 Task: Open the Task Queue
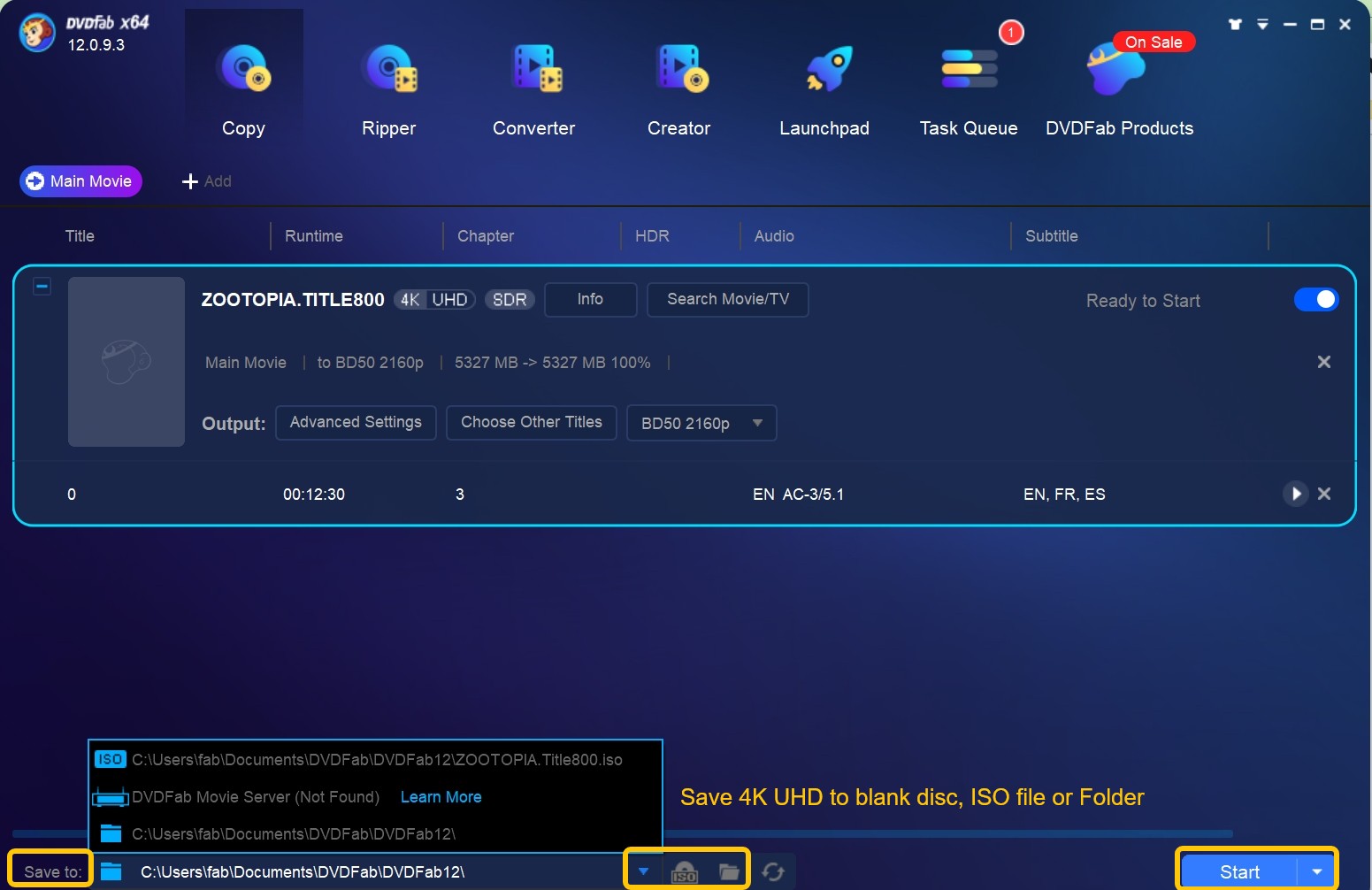pyautogui.click(x=969, y=91)
